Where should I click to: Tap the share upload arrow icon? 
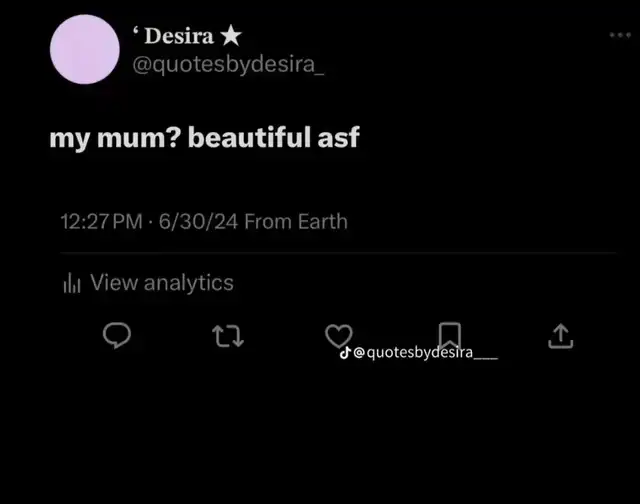(x=561, y=337)
